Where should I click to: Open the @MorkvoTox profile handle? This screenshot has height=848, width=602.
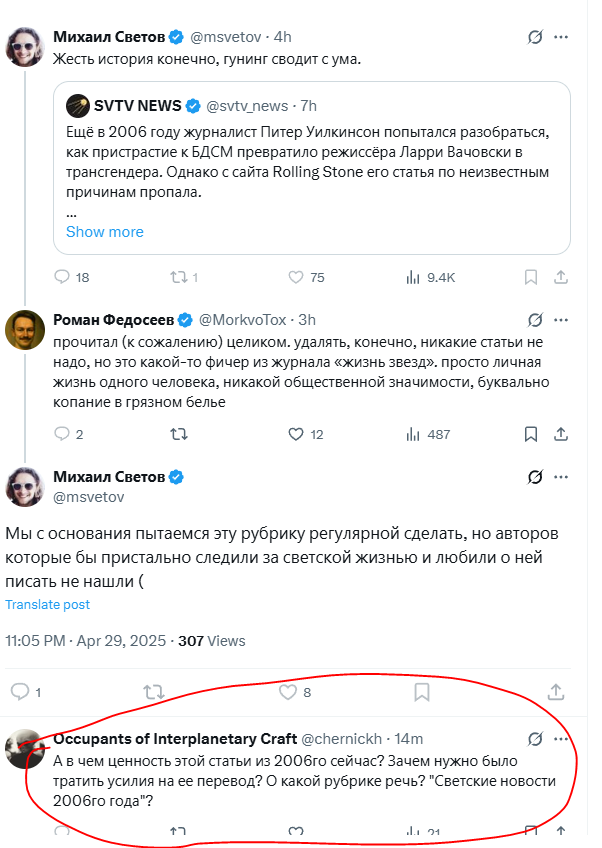(x=243, y=320)
